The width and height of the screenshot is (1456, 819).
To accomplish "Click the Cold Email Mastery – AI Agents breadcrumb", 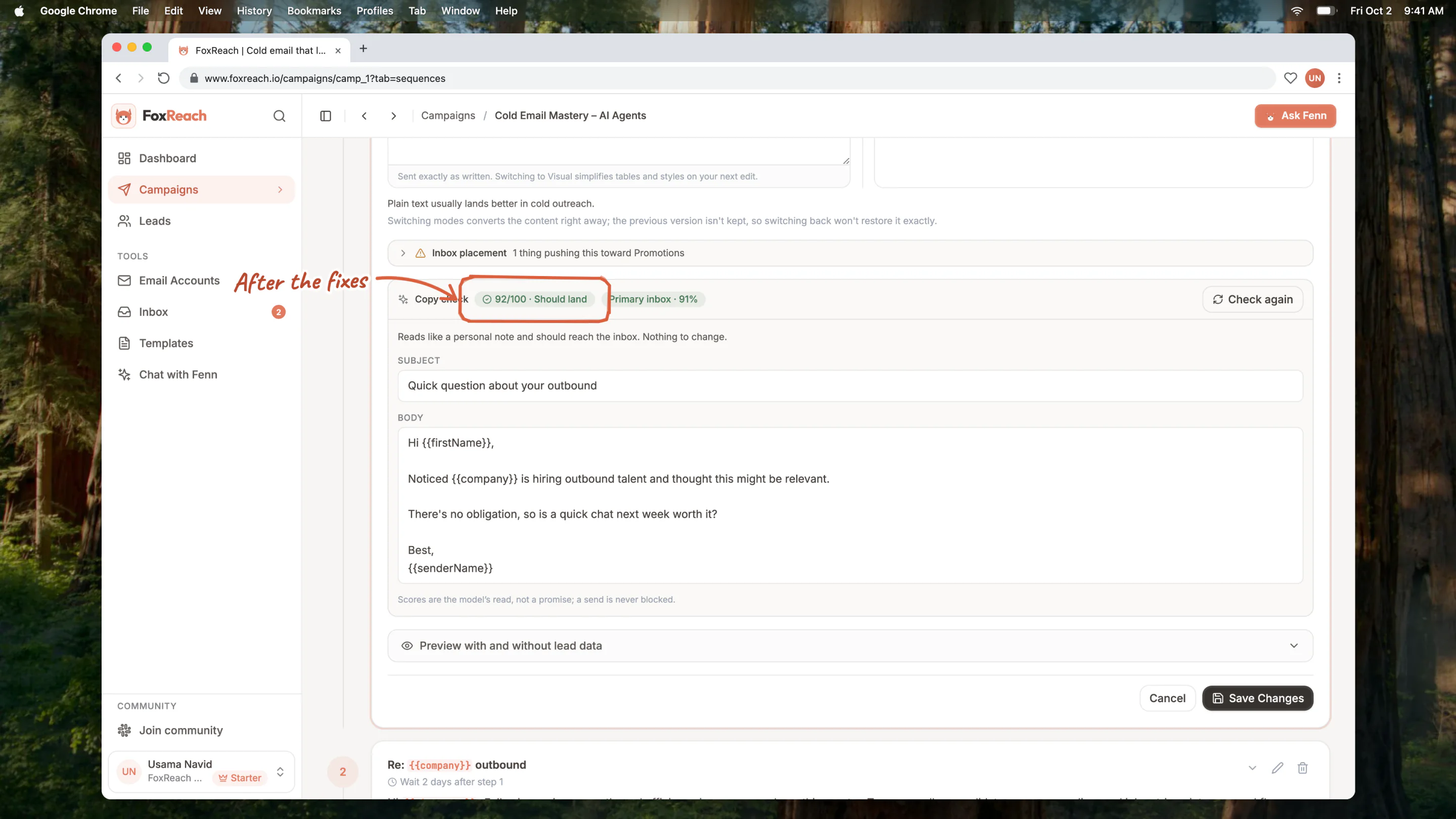I will (x=570, y=116).
